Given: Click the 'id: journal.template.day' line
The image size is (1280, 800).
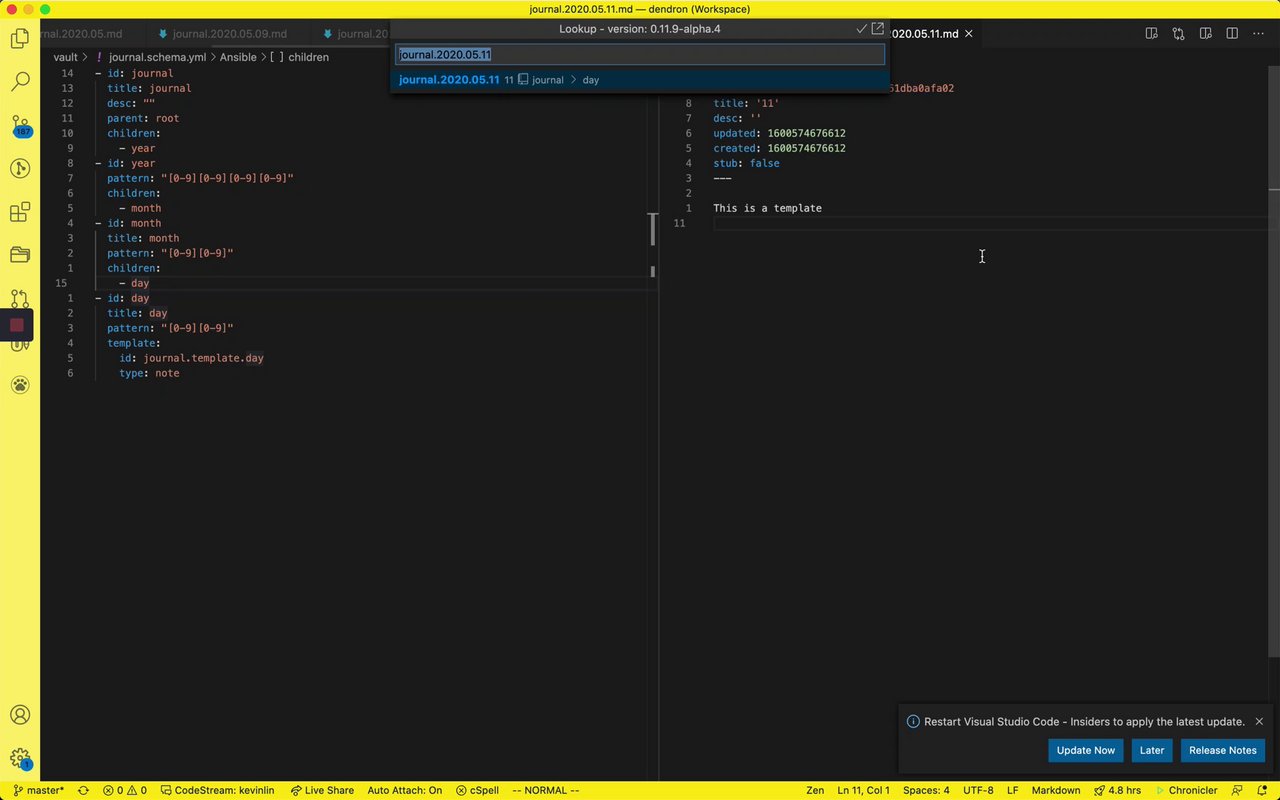Looking at the screenshot, I should click(x=191, y=358).
